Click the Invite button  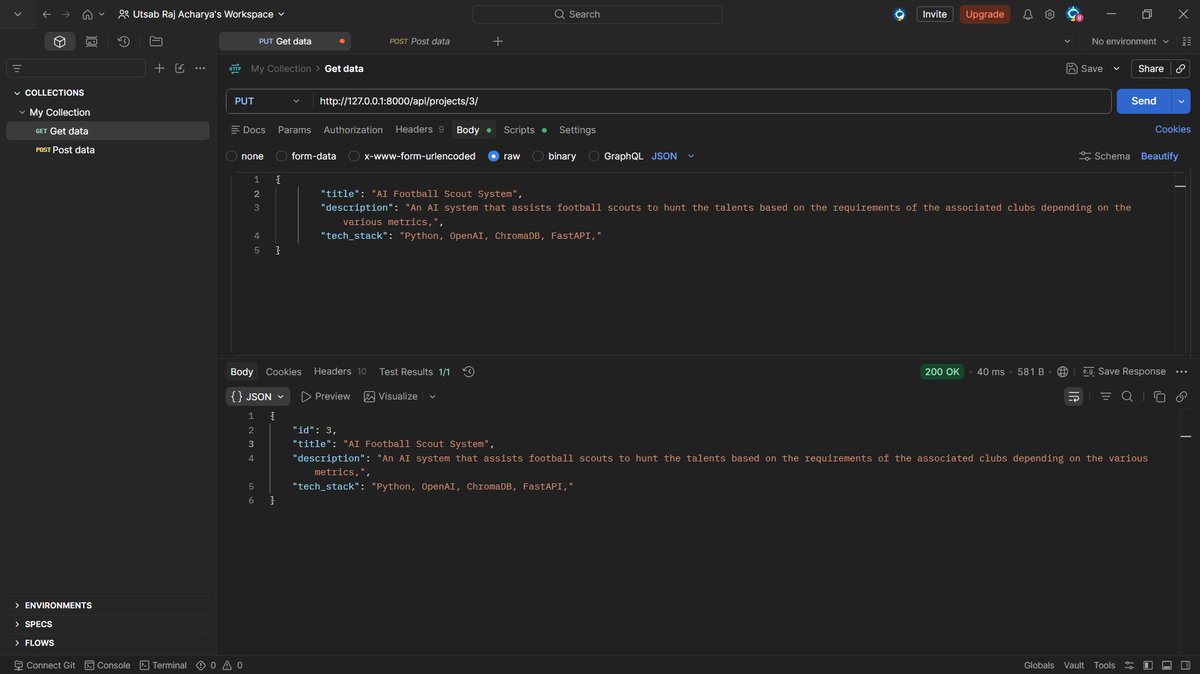935,14
